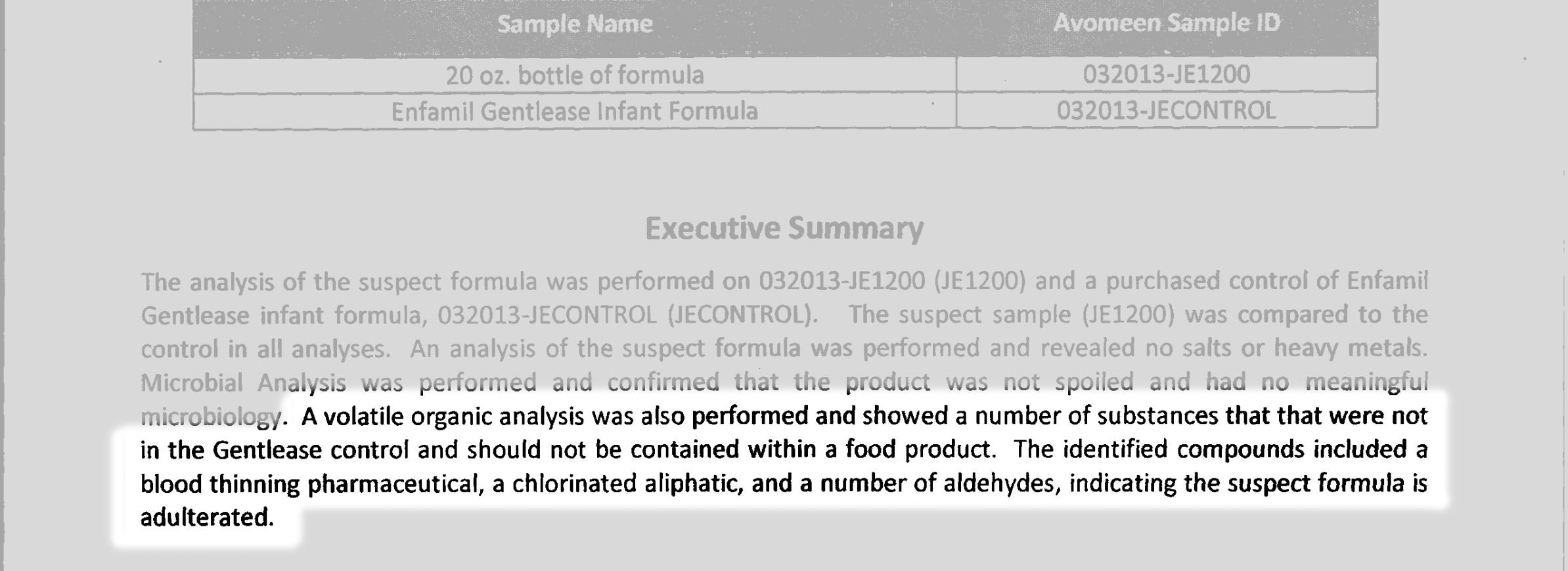The height and width of the screenshot is (571, 1568).
Task: Select the "Avomeen Sample ID" column header
Action: click(1167, 23)
